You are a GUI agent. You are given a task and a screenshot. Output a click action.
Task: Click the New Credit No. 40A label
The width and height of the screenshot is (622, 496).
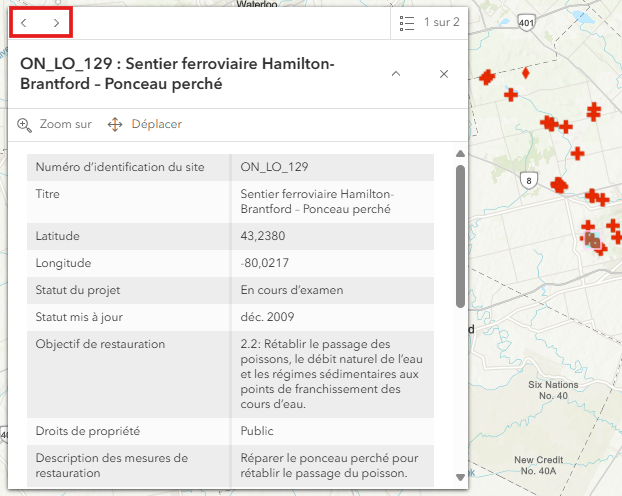[541, 465]
